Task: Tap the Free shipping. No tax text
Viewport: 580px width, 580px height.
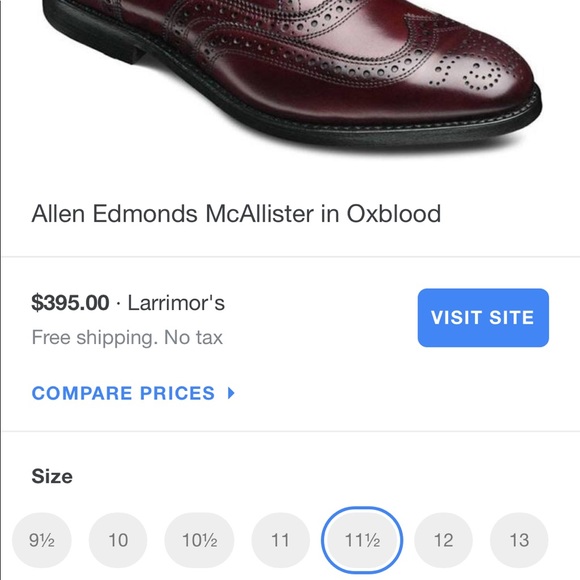Action: tap(127, 337)
